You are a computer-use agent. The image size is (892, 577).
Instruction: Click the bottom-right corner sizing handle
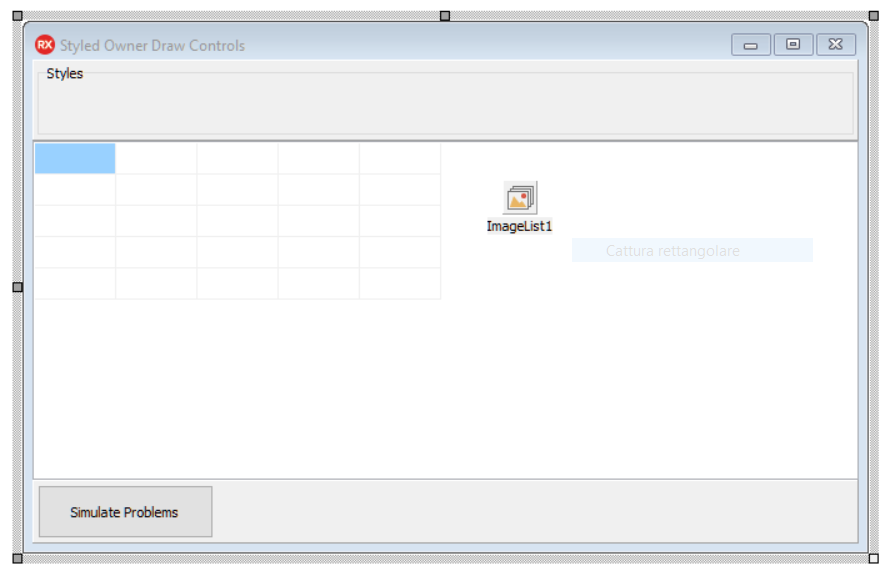tap(873, 558)
